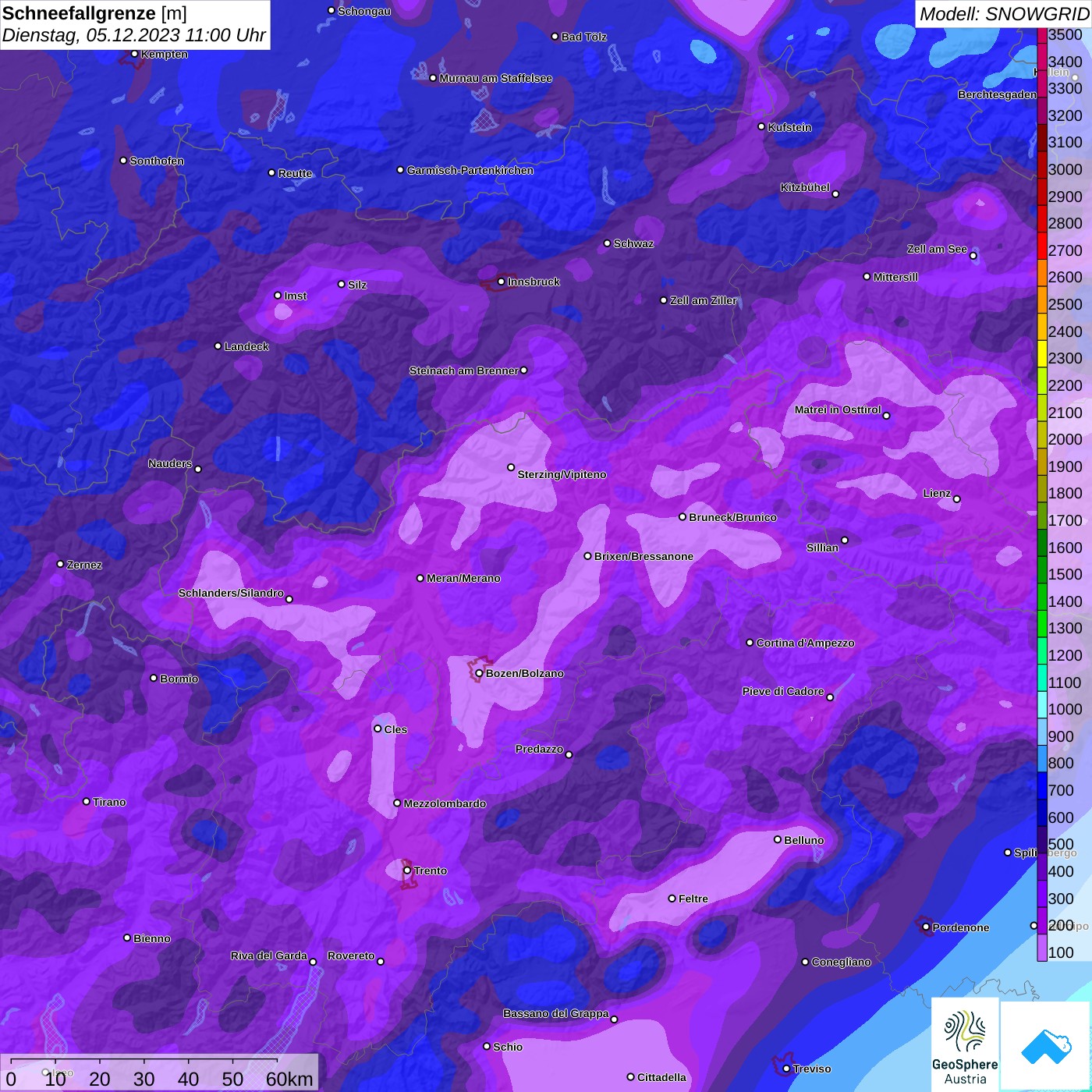Viewport: 1092px width, 1092px height.
Task: Click the Bassano del Grappa label
Action: (x=556, y=1013)
